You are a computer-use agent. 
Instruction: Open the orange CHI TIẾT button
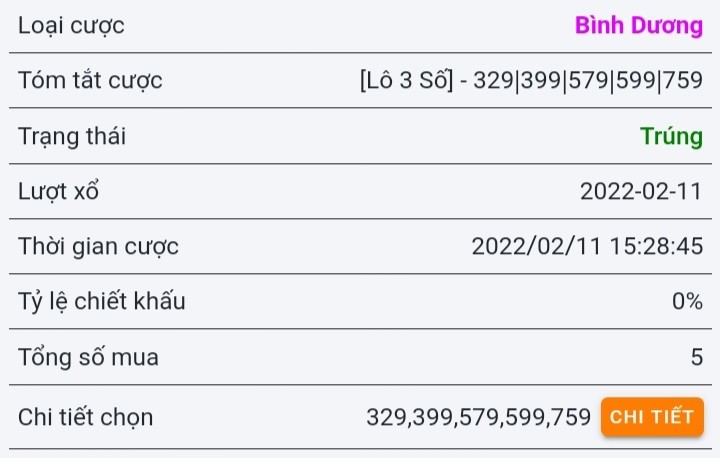coord(652,417)
